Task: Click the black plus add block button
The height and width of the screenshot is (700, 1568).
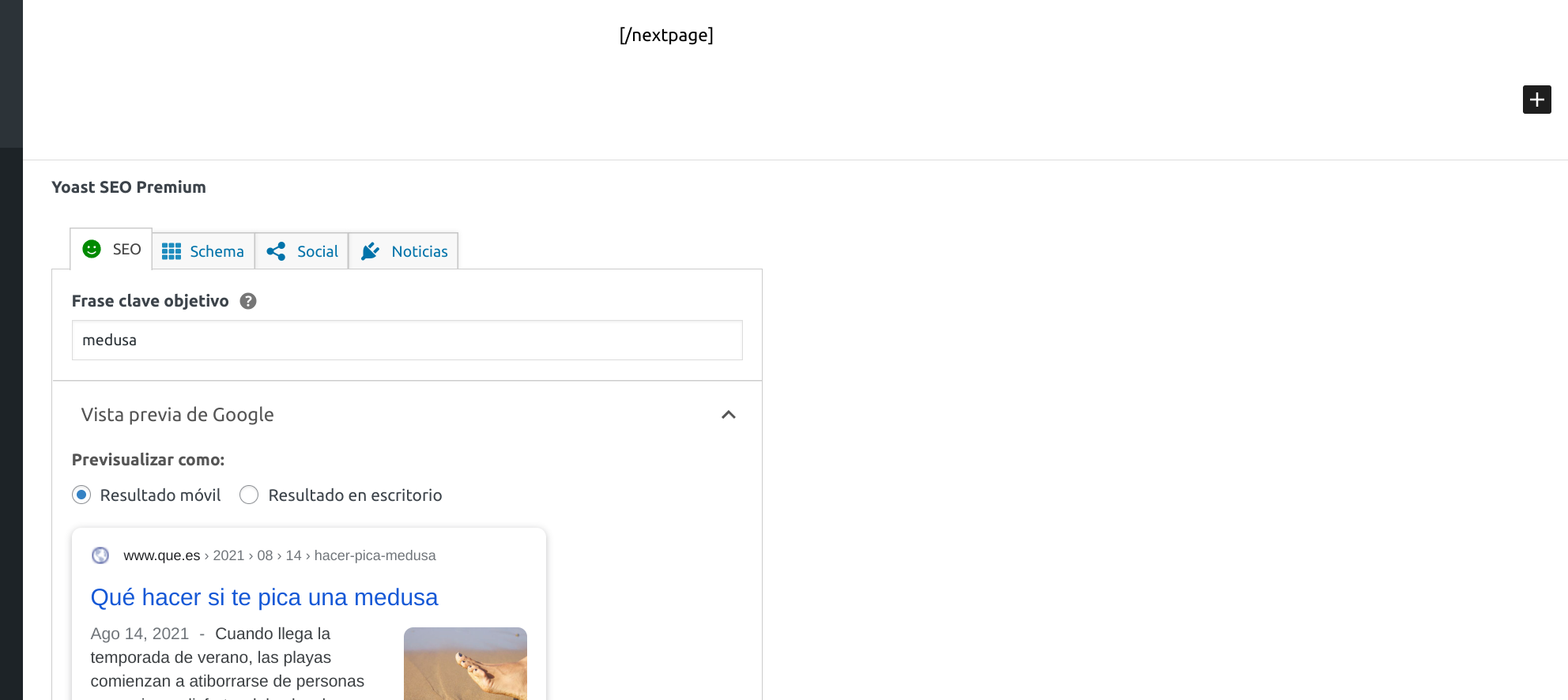Action: click(x=1536, y=100)
